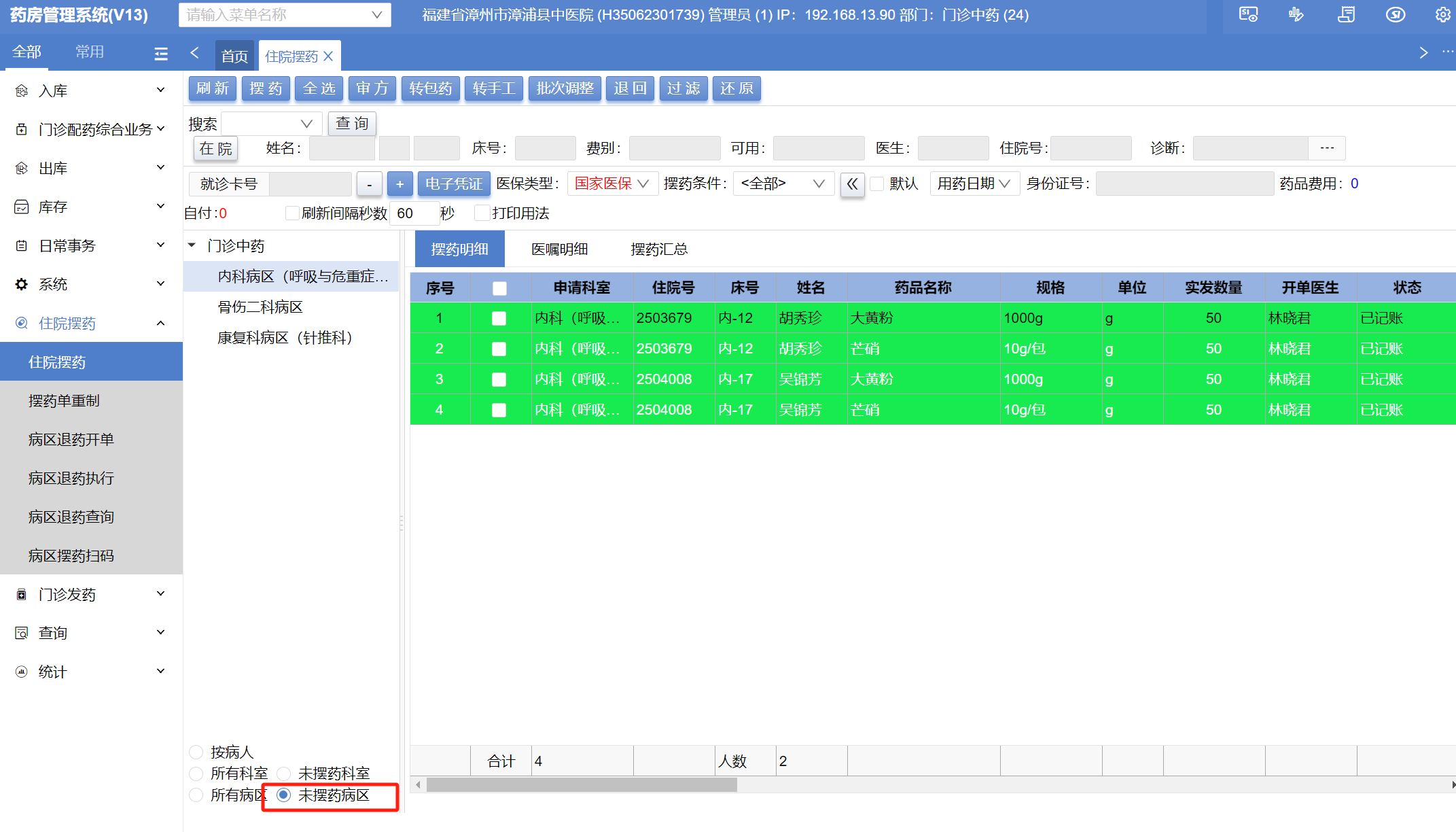Click the 摆药 toolbar button
The width and height of the screenshot is (1456, 832).
(x=266, y=88)
